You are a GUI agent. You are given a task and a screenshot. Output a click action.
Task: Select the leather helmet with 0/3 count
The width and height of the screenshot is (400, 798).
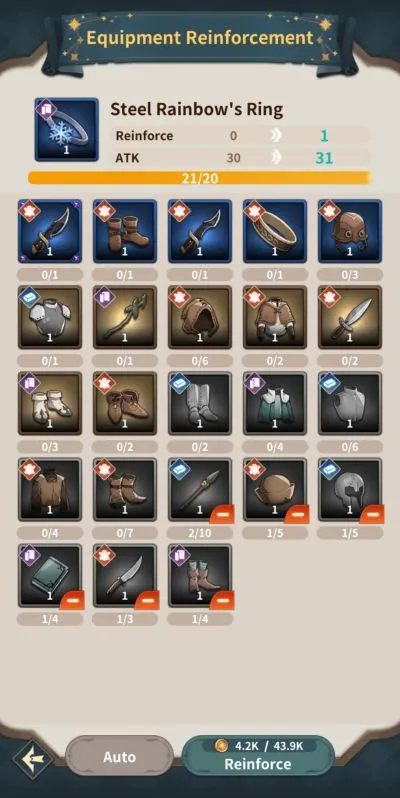point(350,231)
